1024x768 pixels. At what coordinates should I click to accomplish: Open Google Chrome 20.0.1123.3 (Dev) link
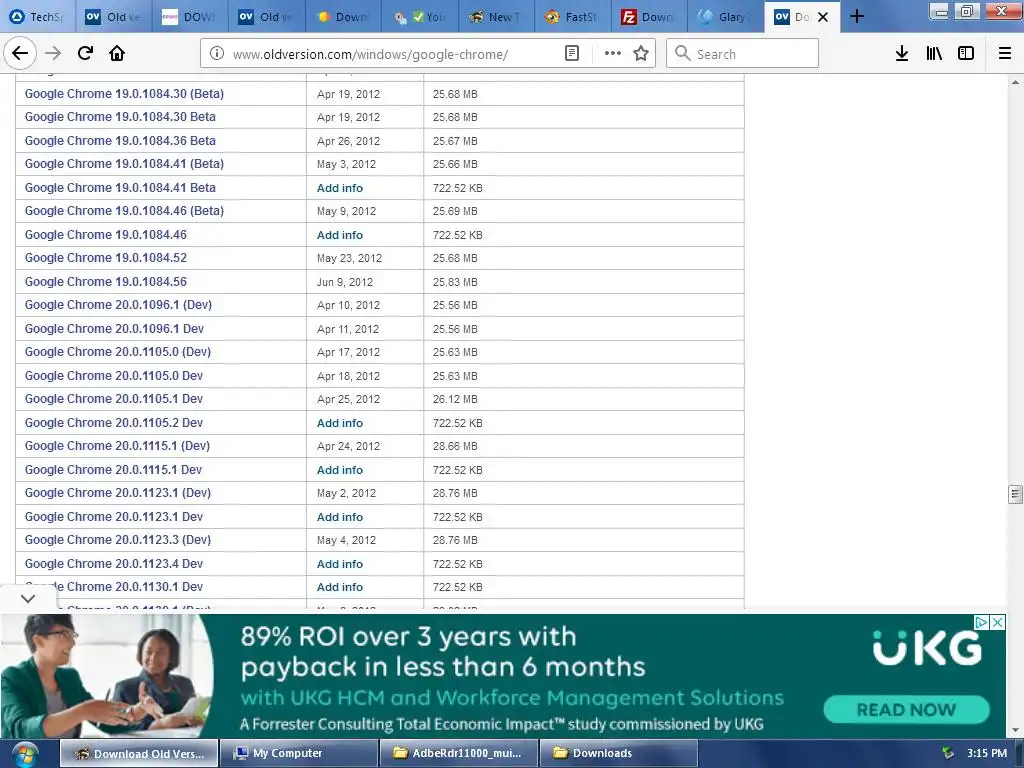click(118, 540)
